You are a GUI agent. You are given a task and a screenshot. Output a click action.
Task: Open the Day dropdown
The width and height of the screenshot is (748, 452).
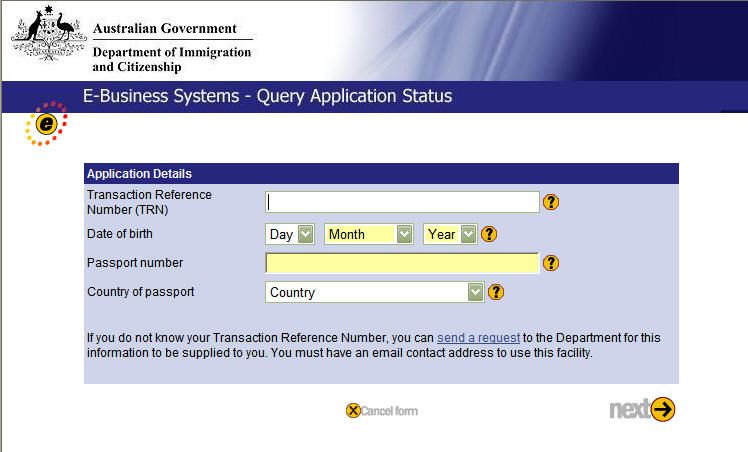pos(290,234)
